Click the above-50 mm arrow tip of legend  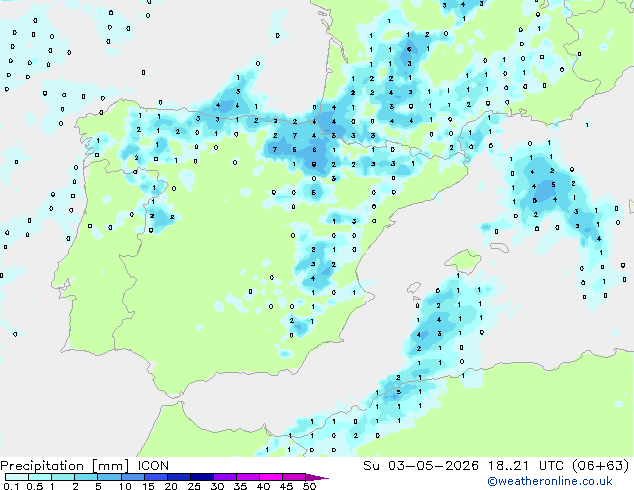[317, 477]
